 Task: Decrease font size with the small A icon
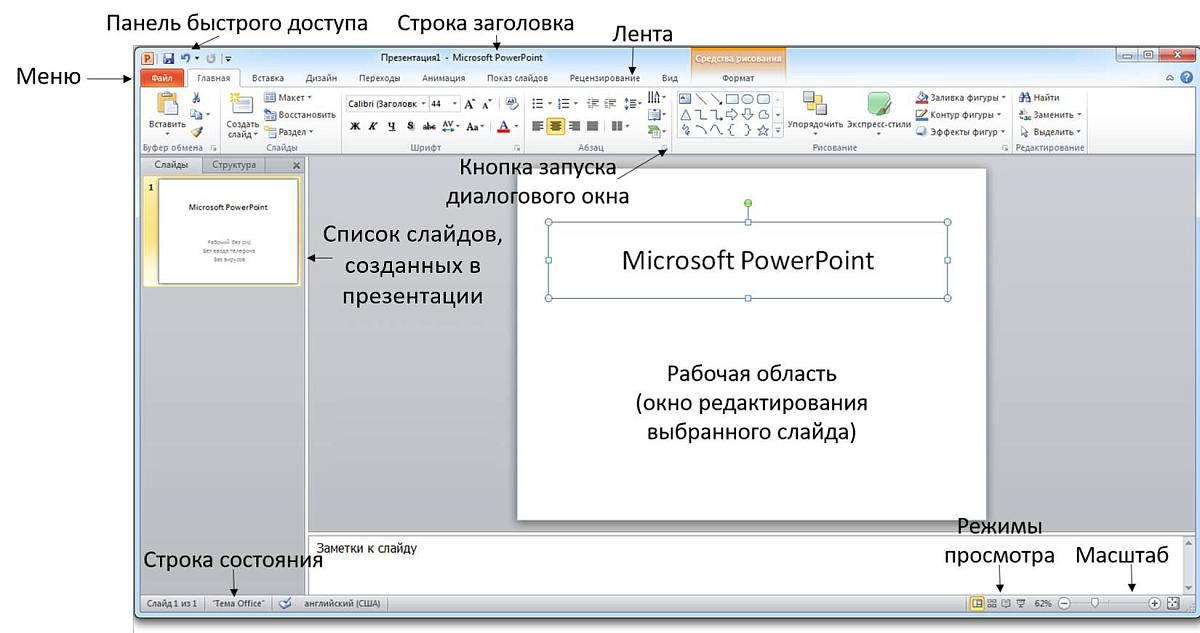pos(487,103)
